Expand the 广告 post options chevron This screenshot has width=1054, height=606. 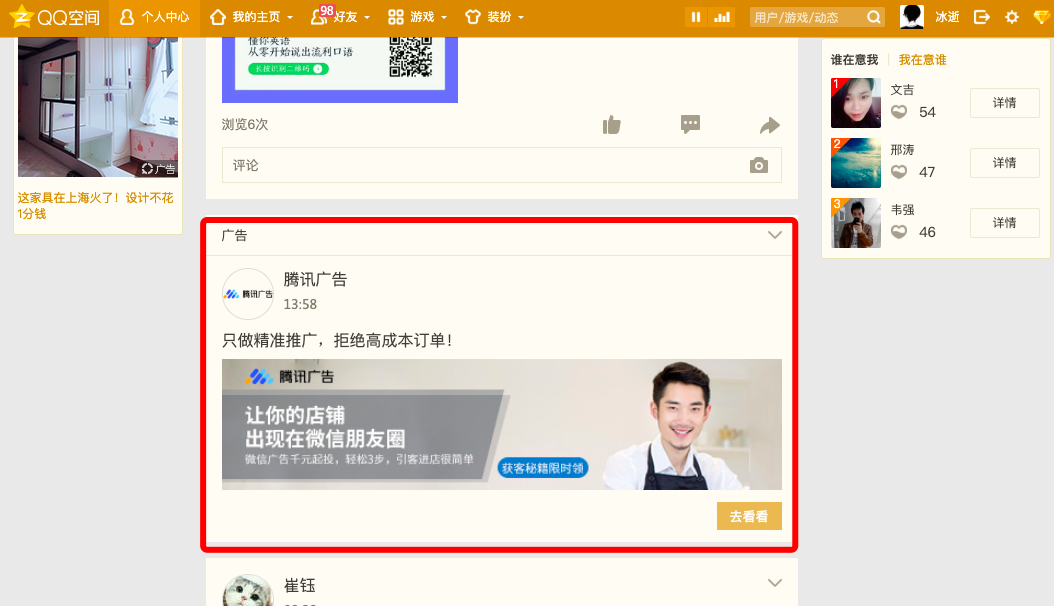[775, 235]
